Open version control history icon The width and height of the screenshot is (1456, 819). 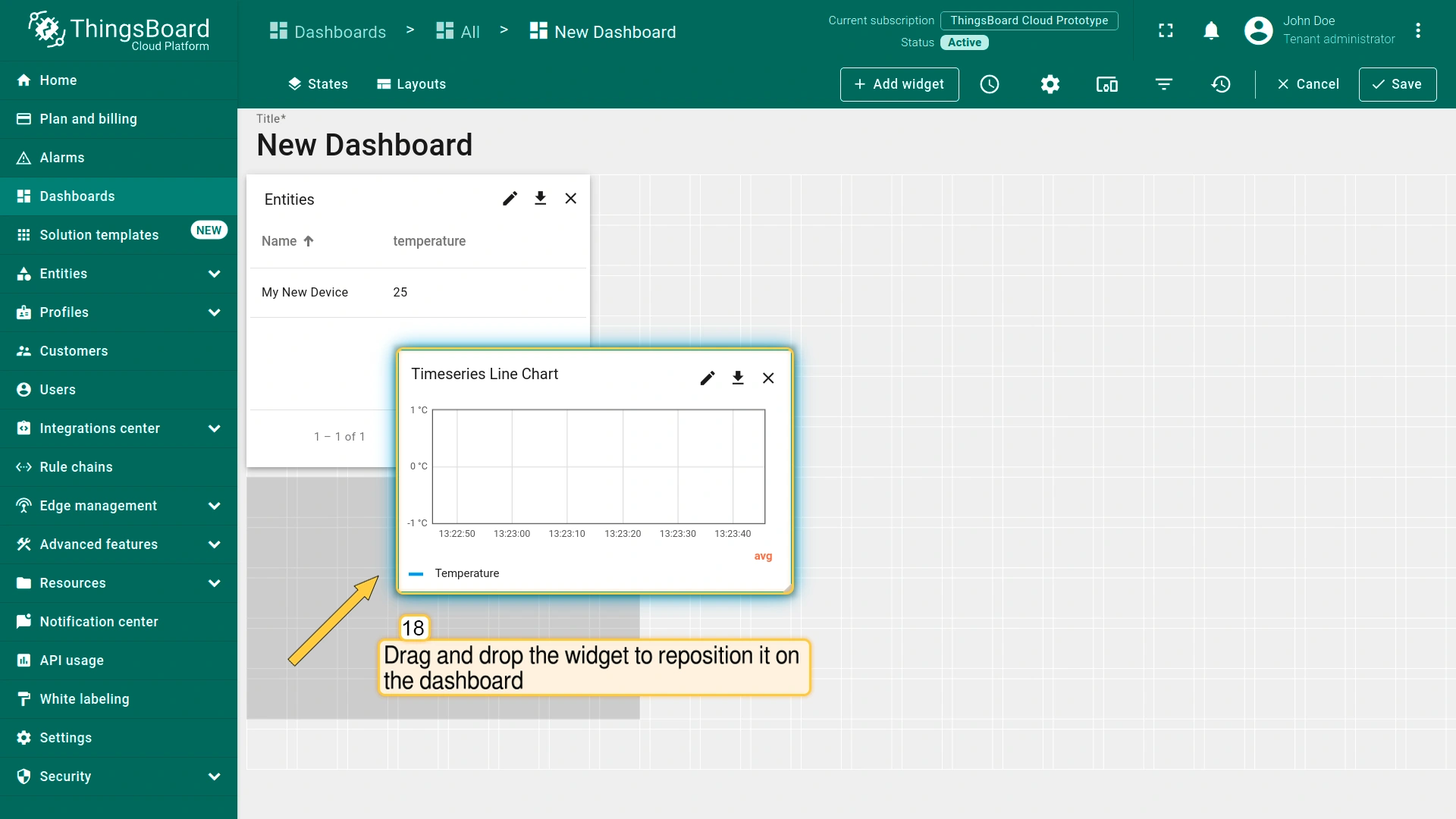[1221, 84]
